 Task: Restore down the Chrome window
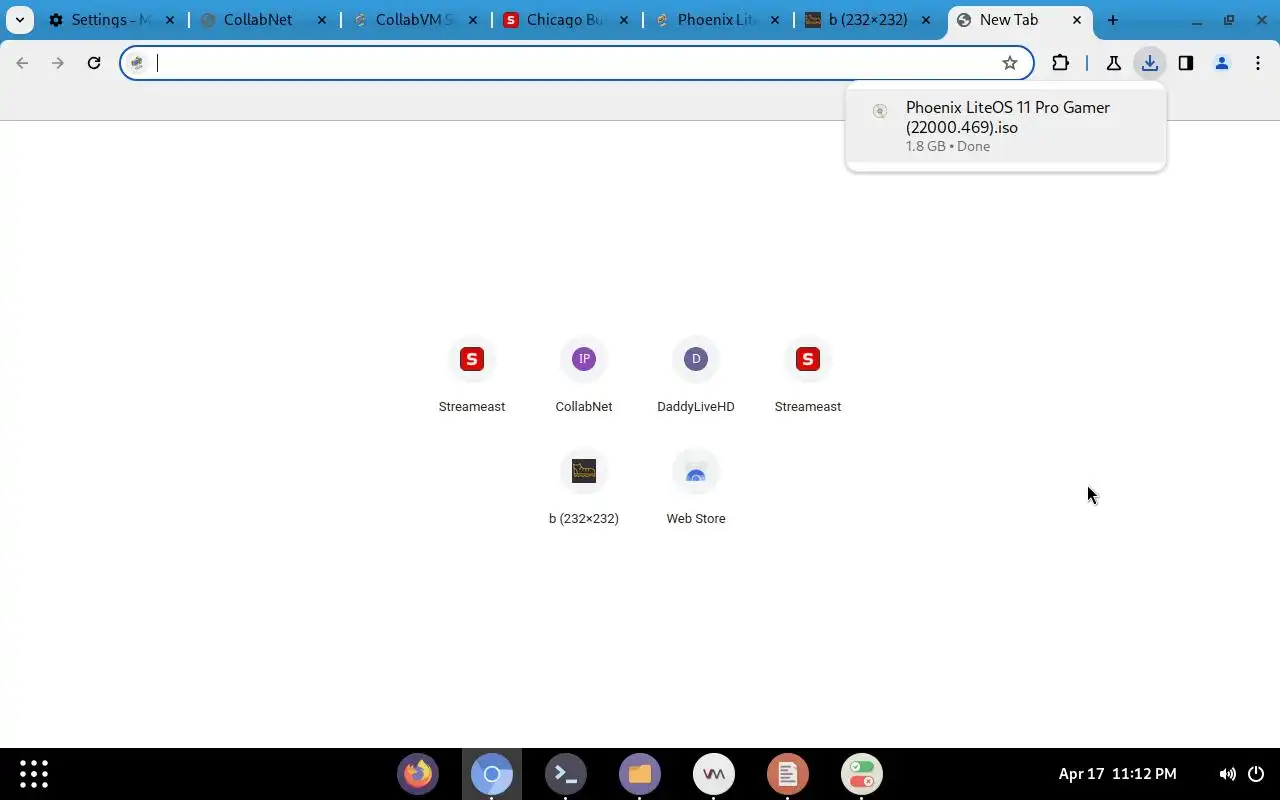pos(1229,20)
